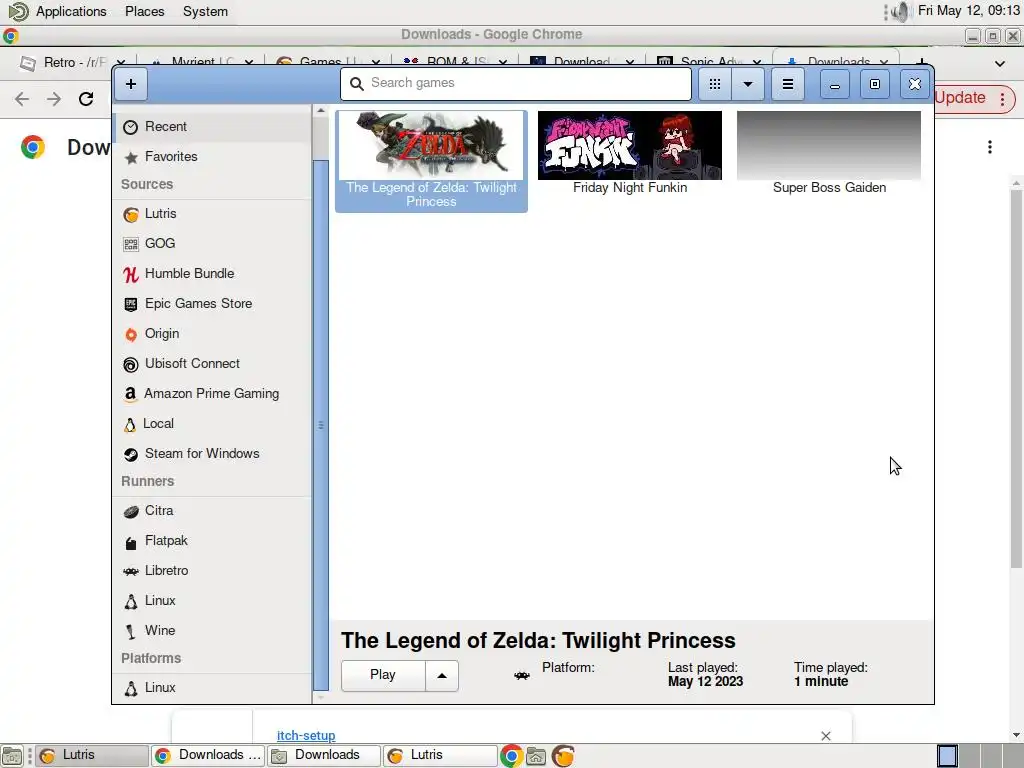Open the Steam for Windows source

pyautogui.click(x=212, y=454)
